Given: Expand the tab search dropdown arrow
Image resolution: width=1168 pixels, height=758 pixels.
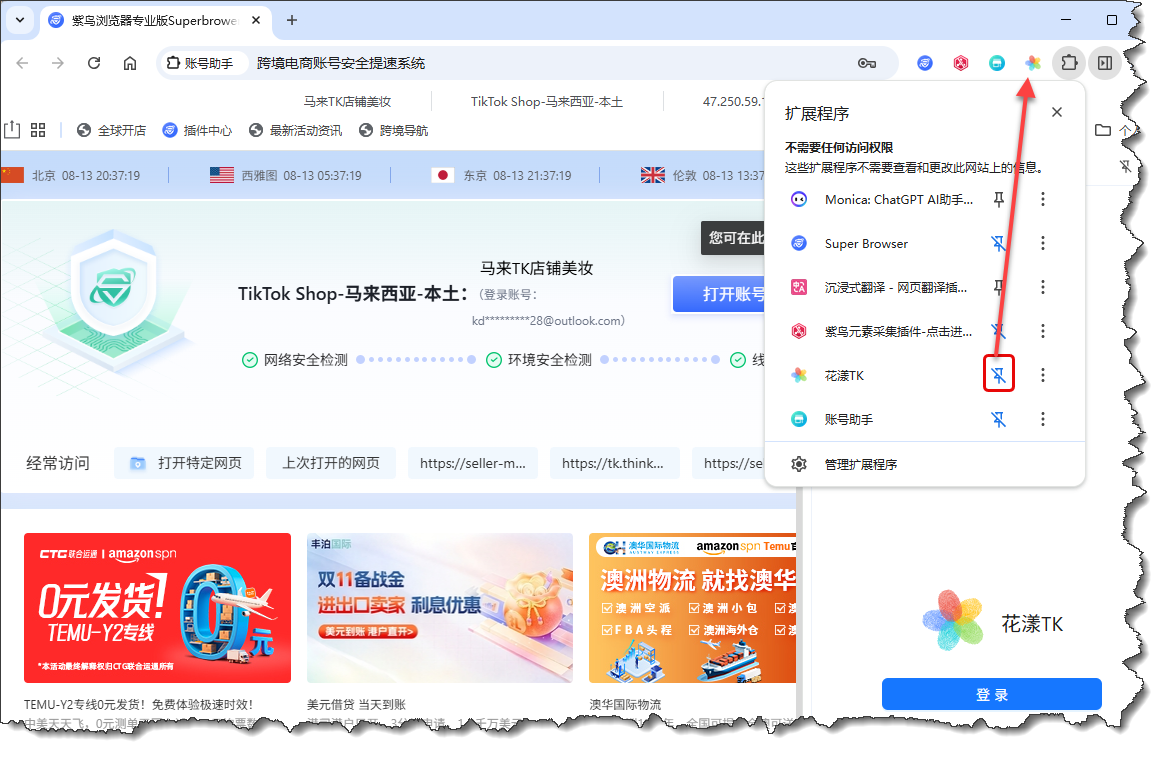Looking at the screenshot, I should [x=20, y=20].
